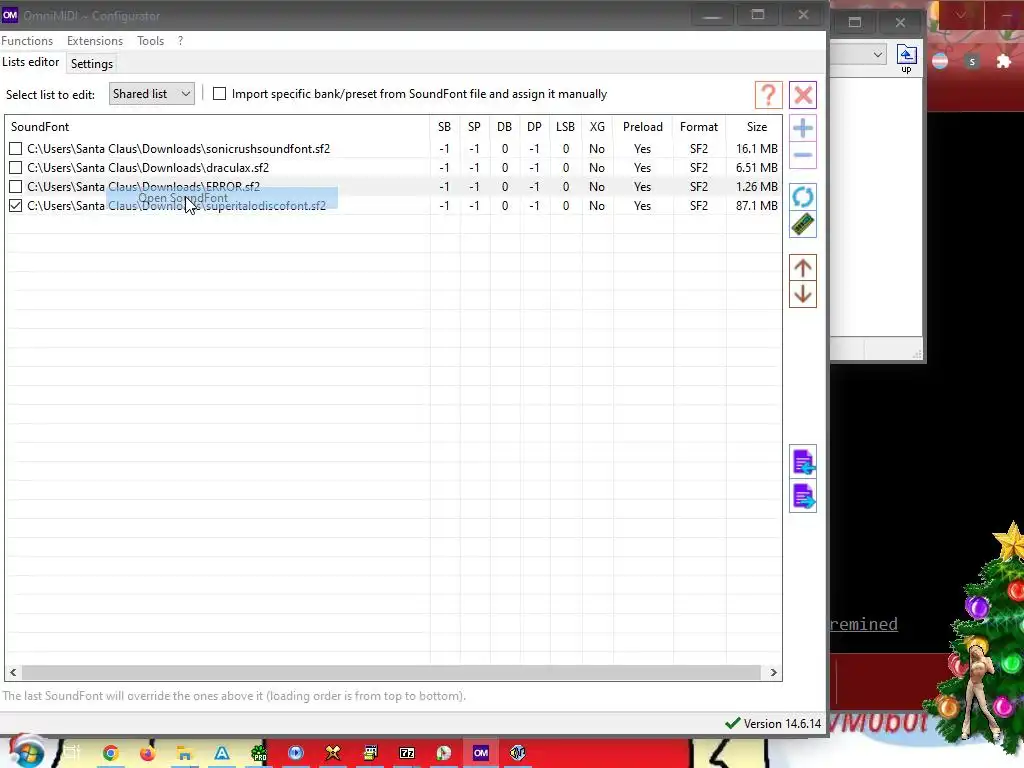Image resolution: width=1024 pixels, height=768 pixels.
Task: Open 7-Zip from the taskbar
Action: coord(407,753)
